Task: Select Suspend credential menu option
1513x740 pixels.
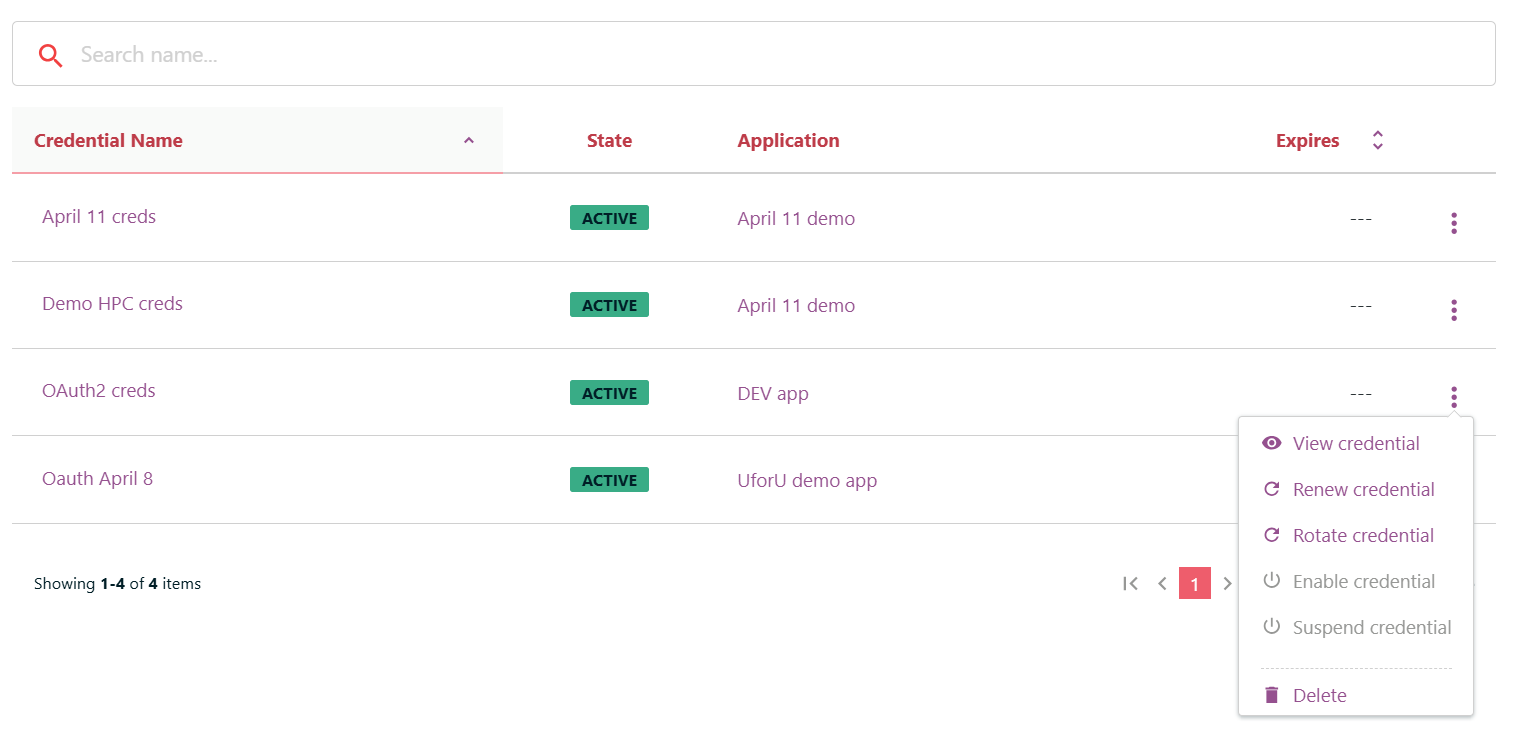Action: pos(1371,627)
